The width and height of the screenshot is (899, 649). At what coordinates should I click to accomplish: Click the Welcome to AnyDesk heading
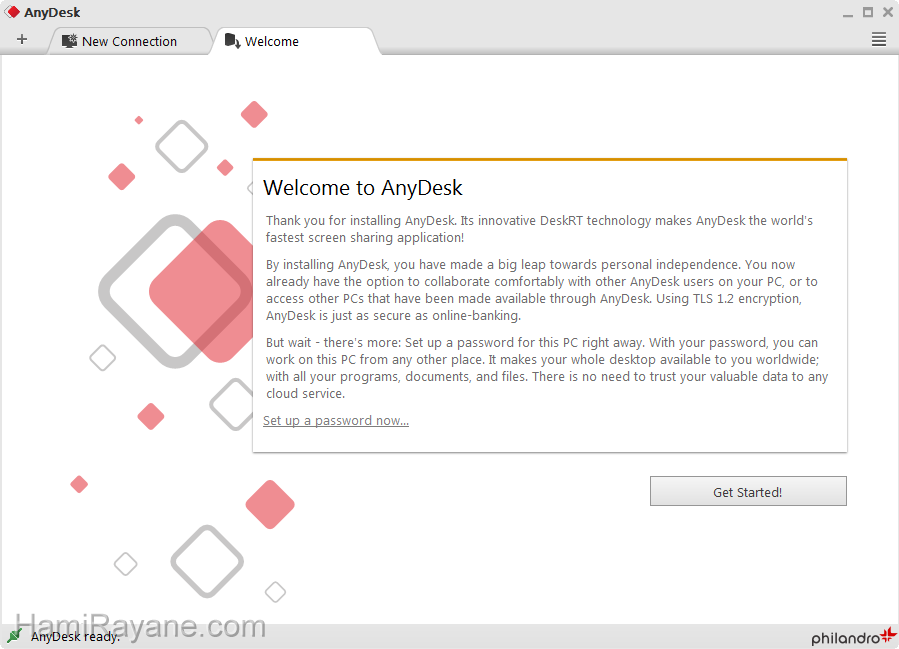[362, 188]
